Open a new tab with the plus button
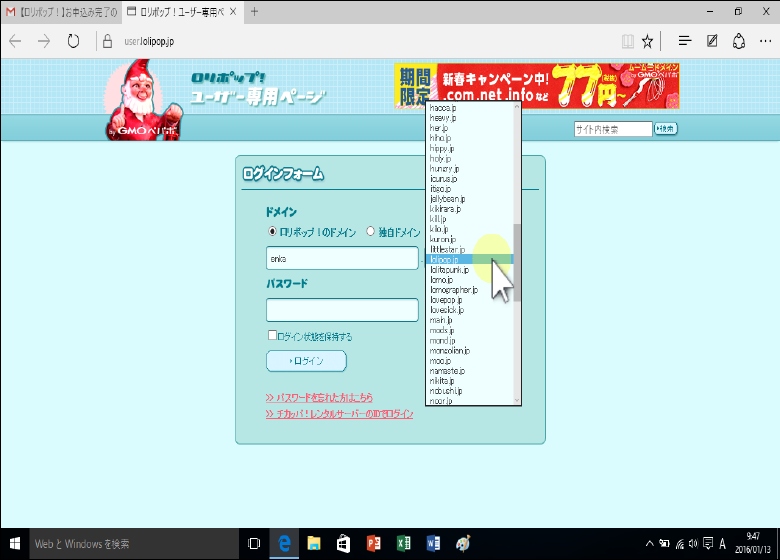The height and width of the screenshot is (560, 780). click(x=254, y=11)
